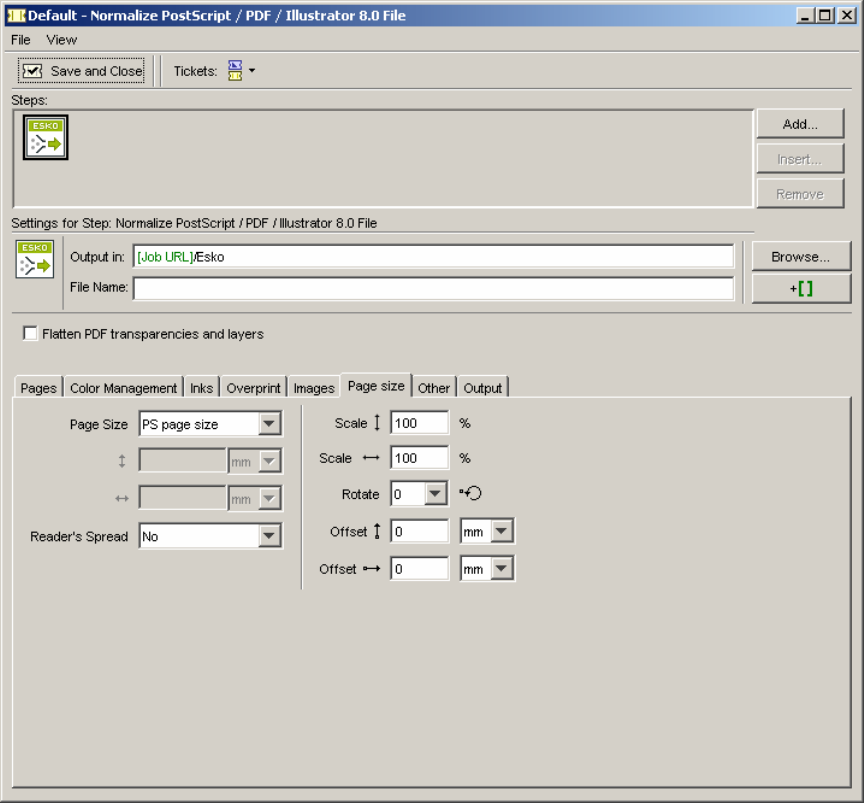This screenshot has width=864, height=803.
Task: Change vertical Offset unit dropdown
Action: [502, 532]
